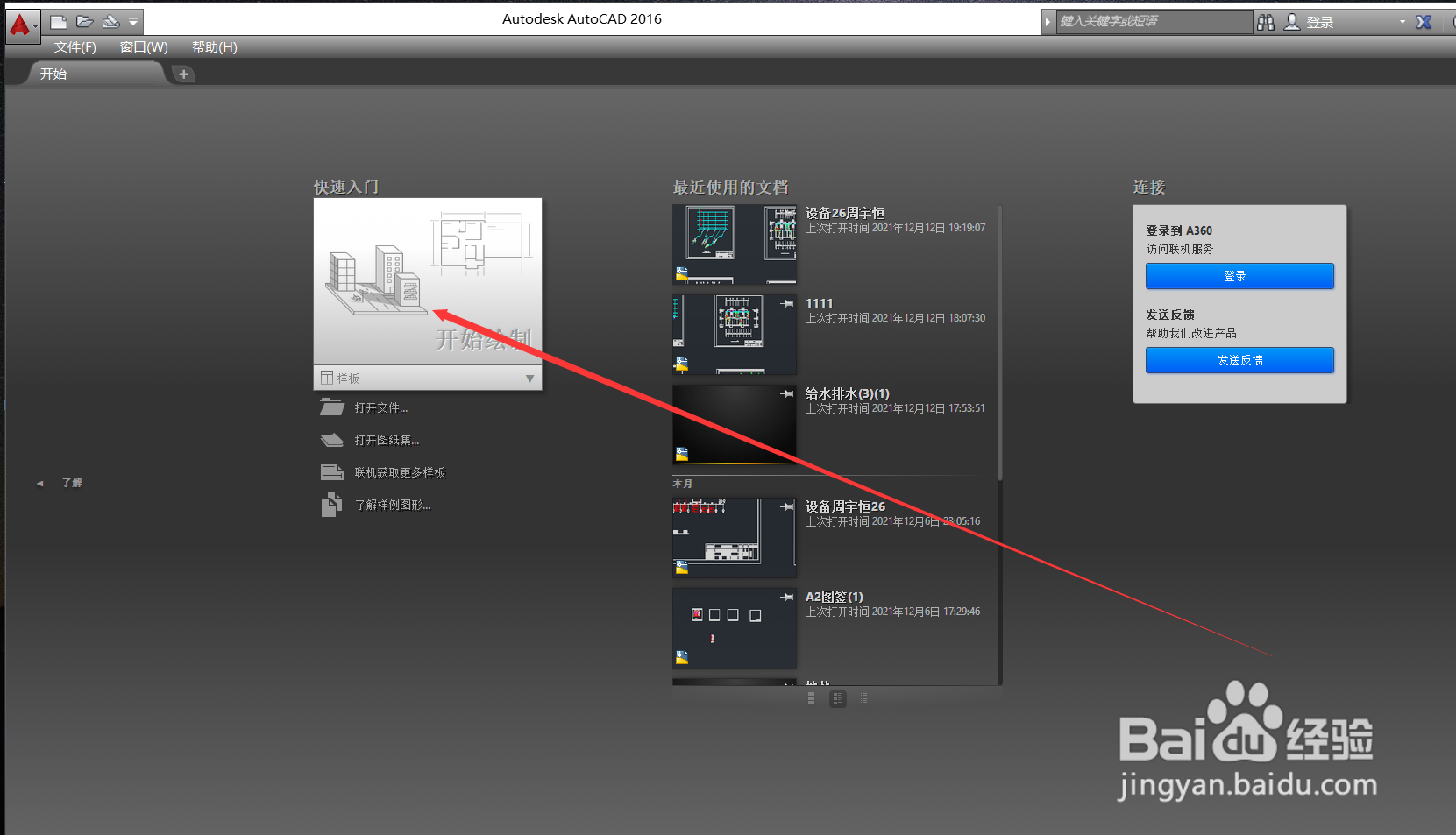The image size is (1456, 835).
Task: Click the Open folder icon in the quick access toolbar
Action: (x=85, y=21)
